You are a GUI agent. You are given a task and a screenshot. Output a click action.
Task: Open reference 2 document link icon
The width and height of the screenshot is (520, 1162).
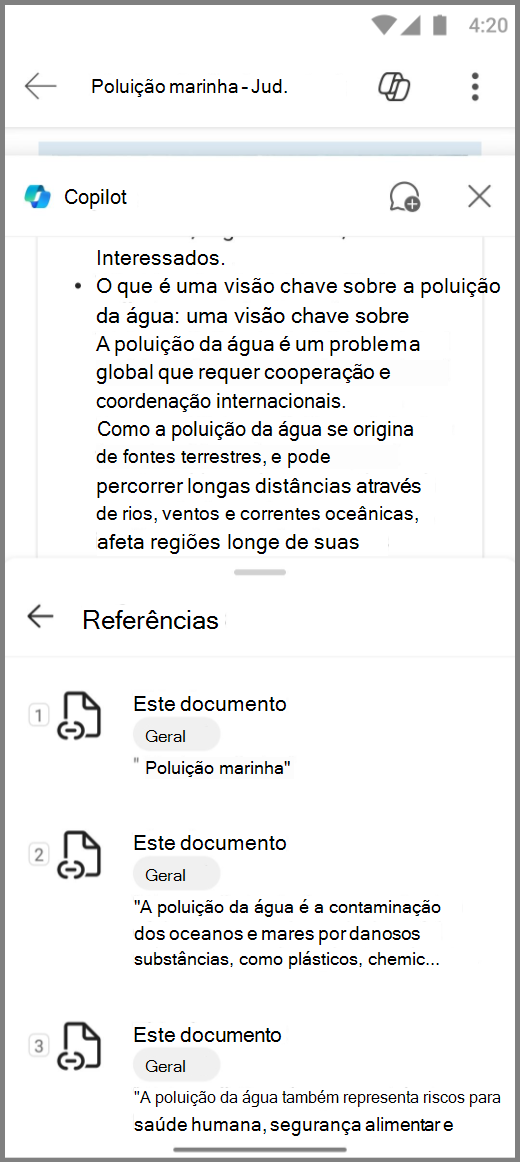(x=79, y=855)
